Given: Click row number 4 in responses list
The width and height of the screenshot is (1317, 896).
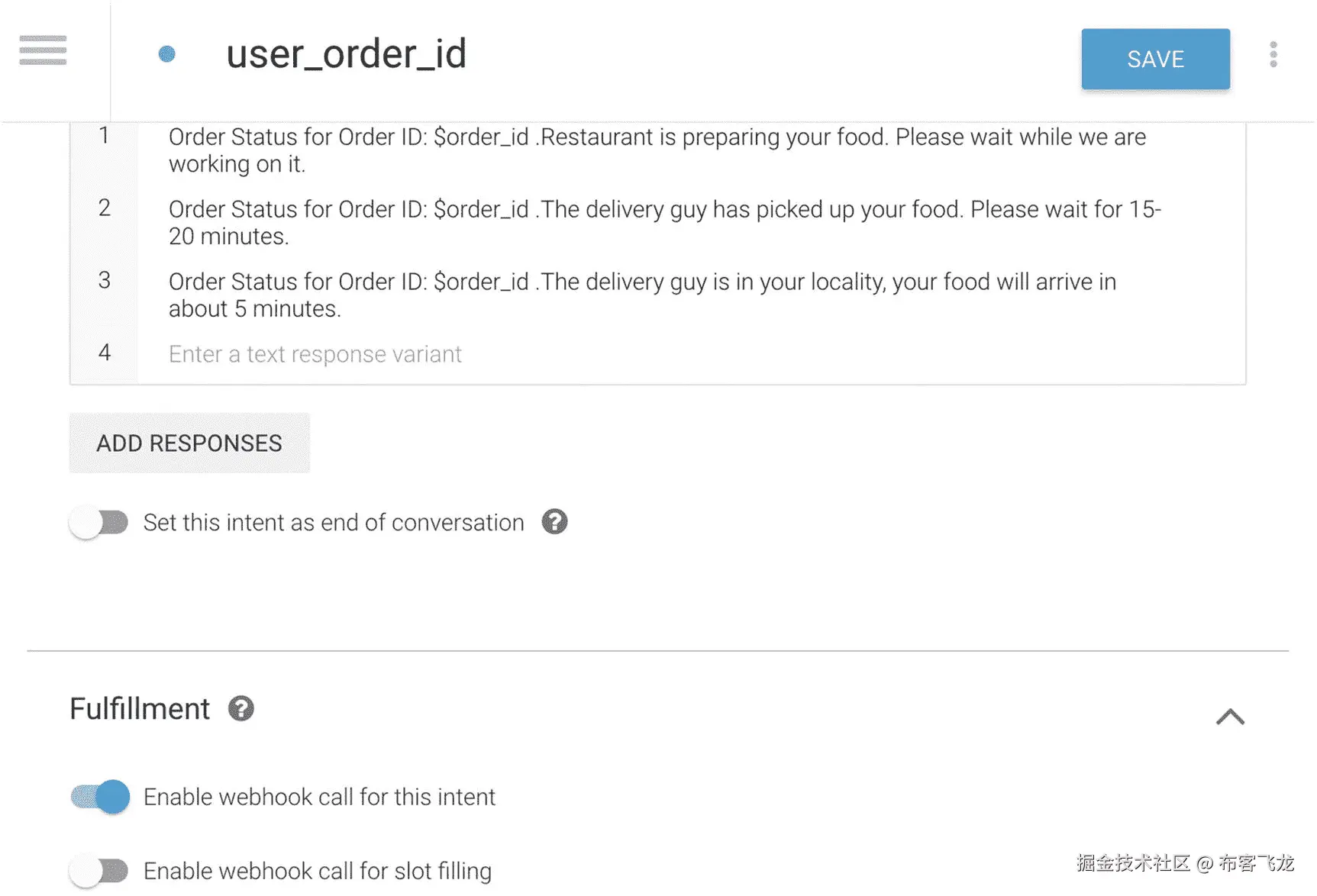Looking at the screenshot, I should click(105, 353).
